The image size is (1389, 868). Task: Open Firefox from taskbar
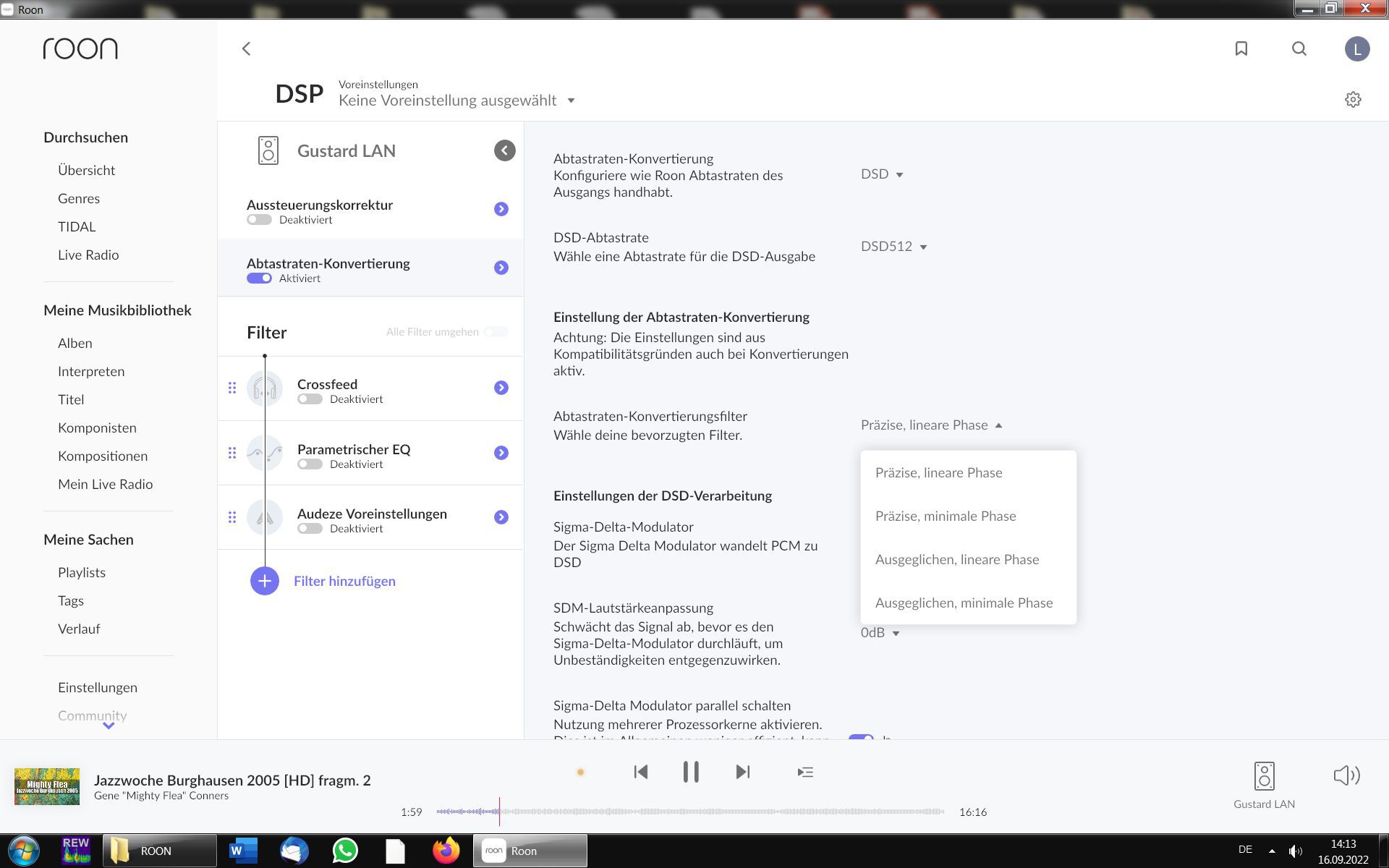coord(446,851)
